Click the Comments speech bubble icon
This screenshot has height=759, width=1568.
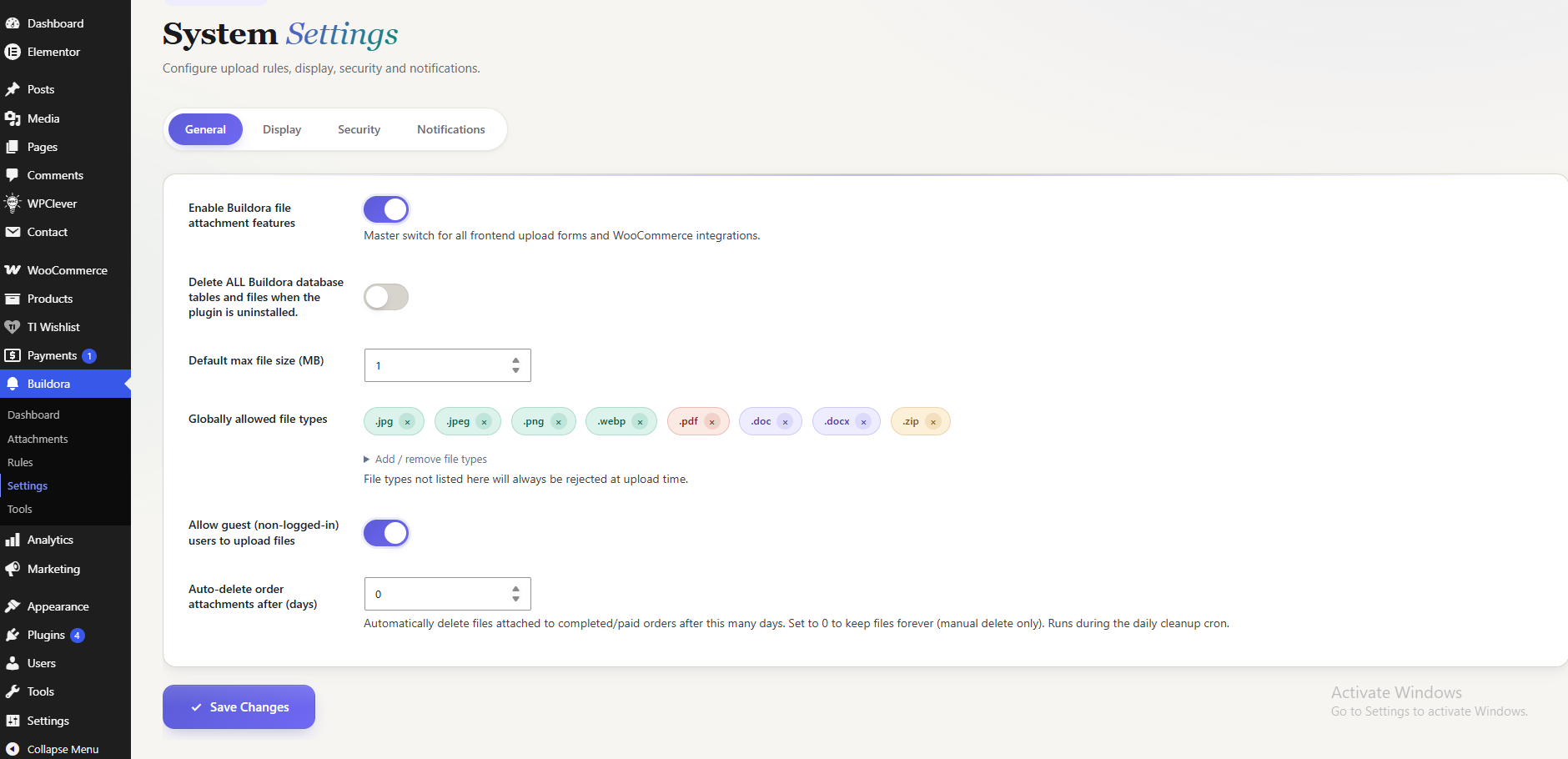pos(13,175)
